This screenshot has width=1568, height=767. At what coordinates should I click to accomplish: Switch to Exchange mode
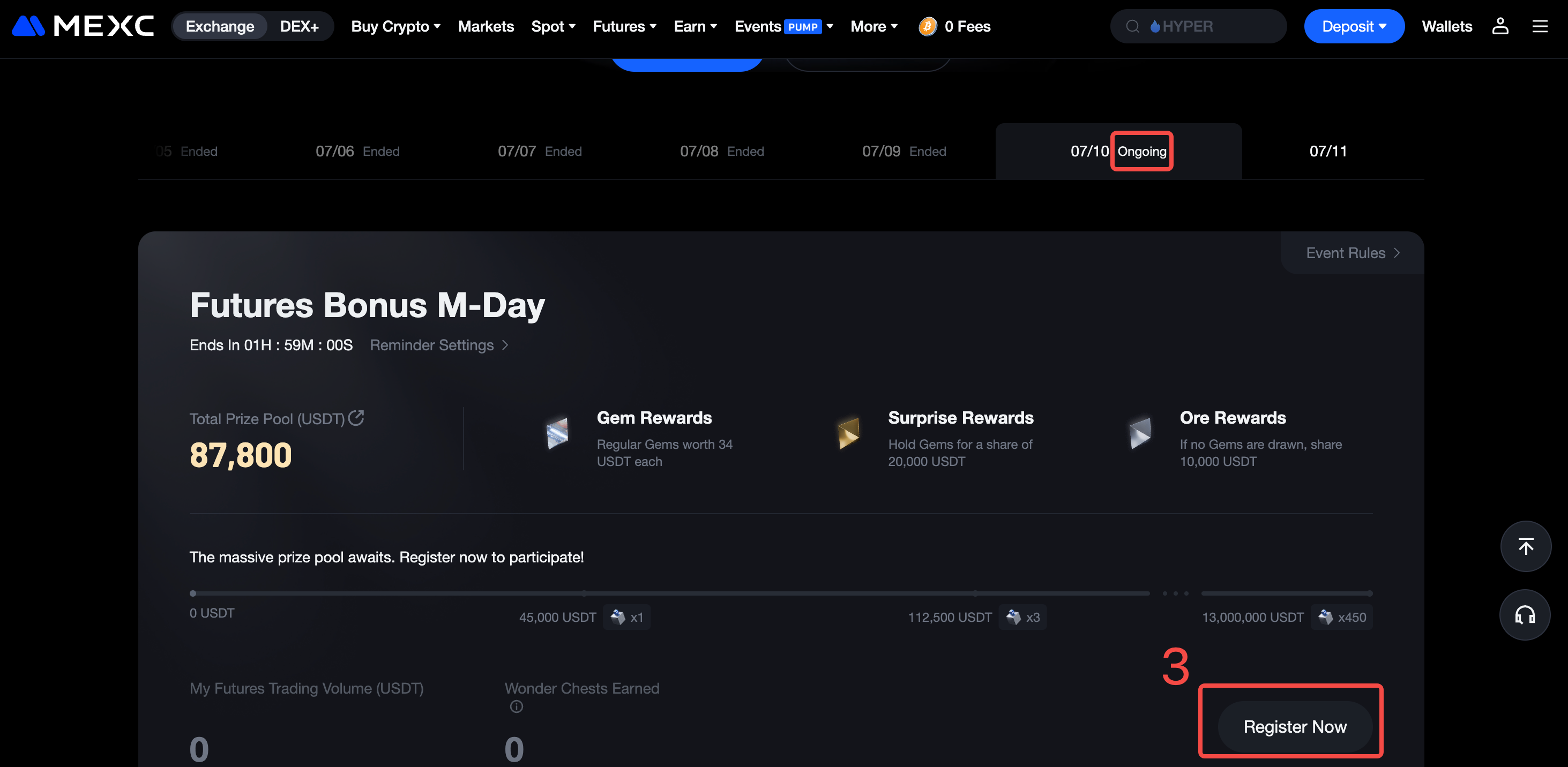coord(220,26)
